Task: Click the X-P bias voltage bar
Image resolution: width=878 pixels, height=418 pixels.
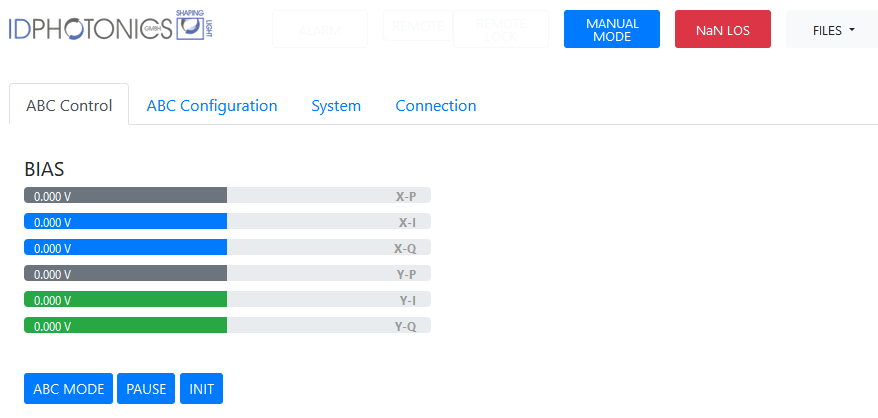Action: tap(227, 195)
